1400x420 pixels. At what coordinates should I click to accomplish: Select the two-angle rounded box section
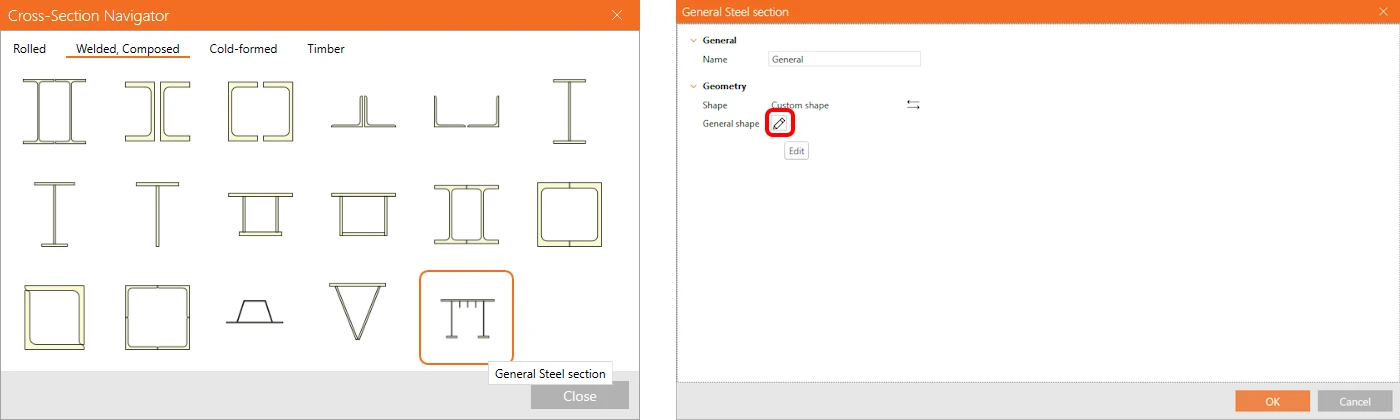(54, 317)
